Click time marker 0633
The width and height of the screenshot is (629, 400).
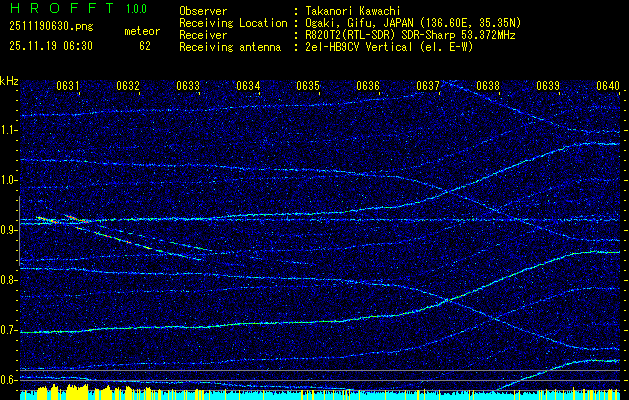(x=188, y=85)
